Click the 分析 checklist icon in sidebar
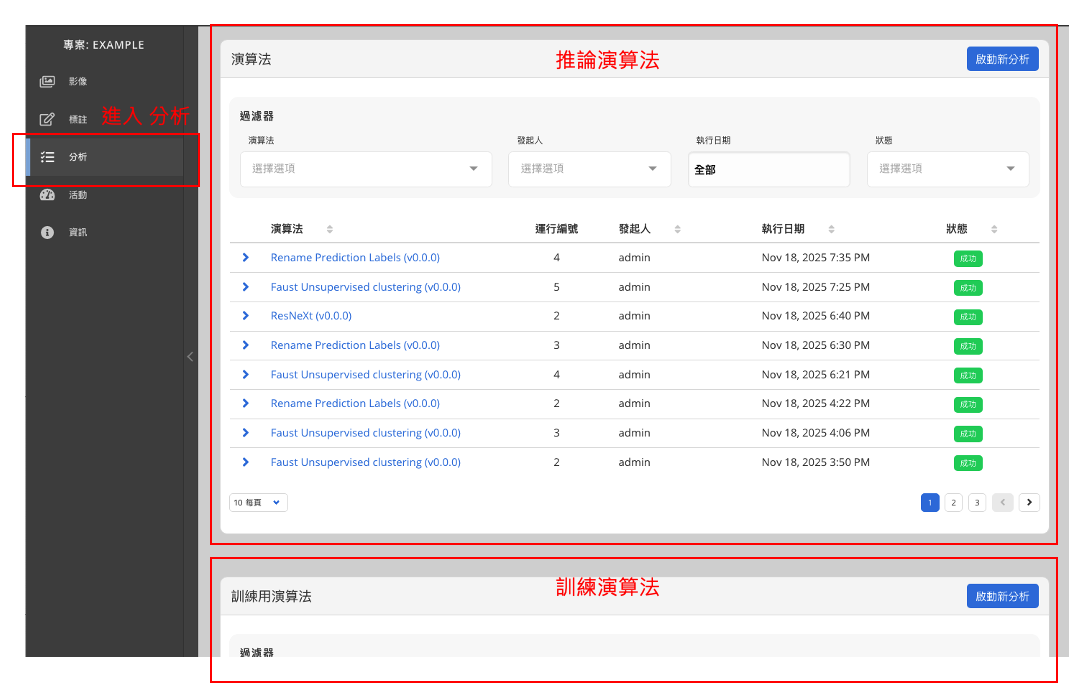1091x700 pixels. coord(47,157)
